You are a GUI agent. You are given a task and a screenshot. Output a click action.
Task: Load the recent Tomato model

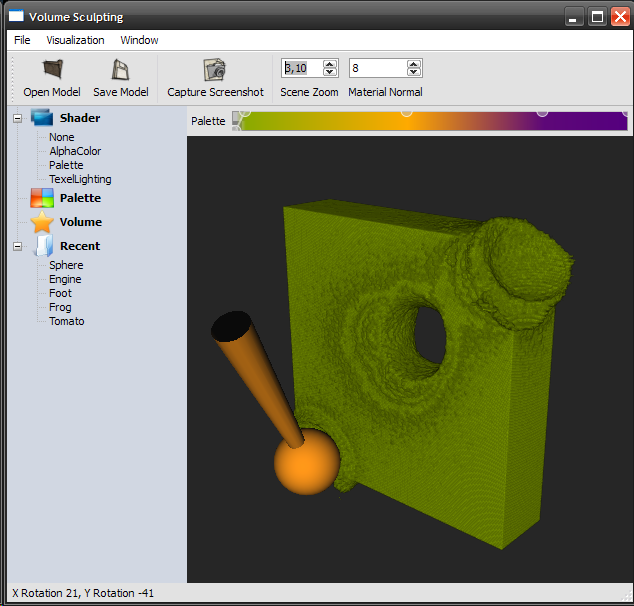pyautogui.click(x=67, y=321)
